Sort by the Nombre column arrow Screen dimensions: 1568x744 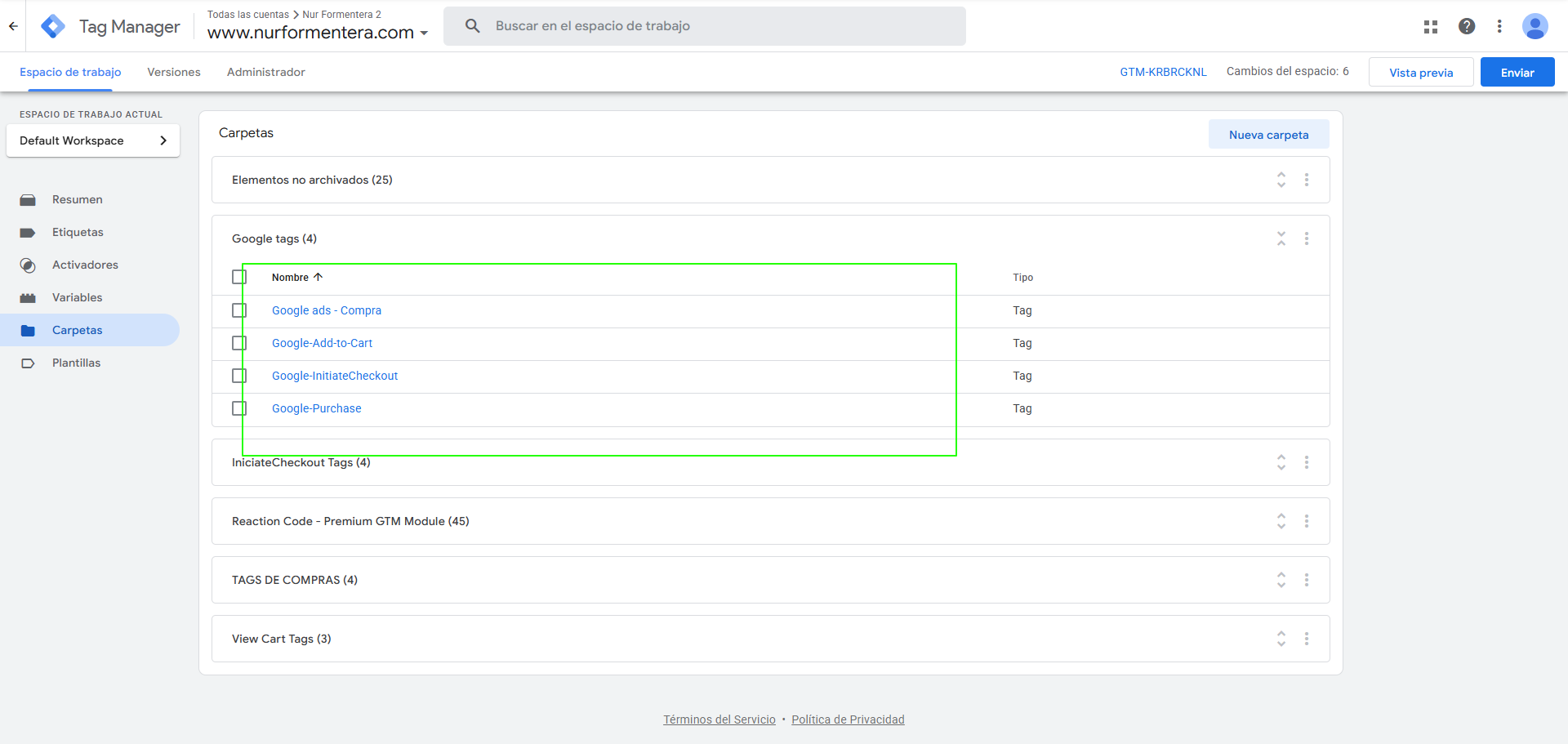(x=318, y=277)
